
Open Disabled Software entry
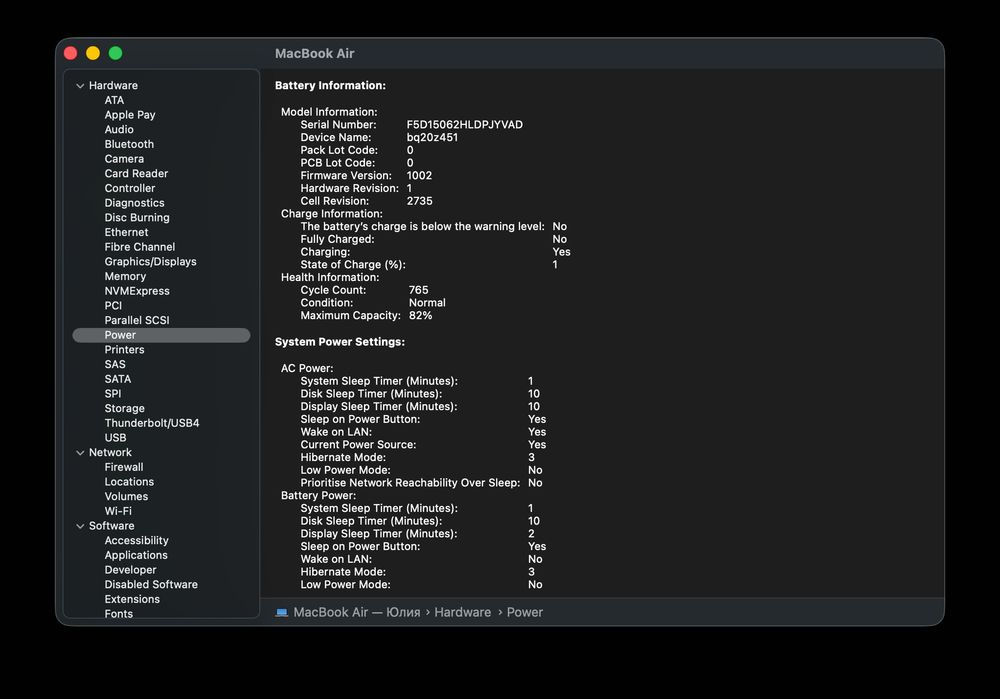pyautogui.click(x=151, y=584)
